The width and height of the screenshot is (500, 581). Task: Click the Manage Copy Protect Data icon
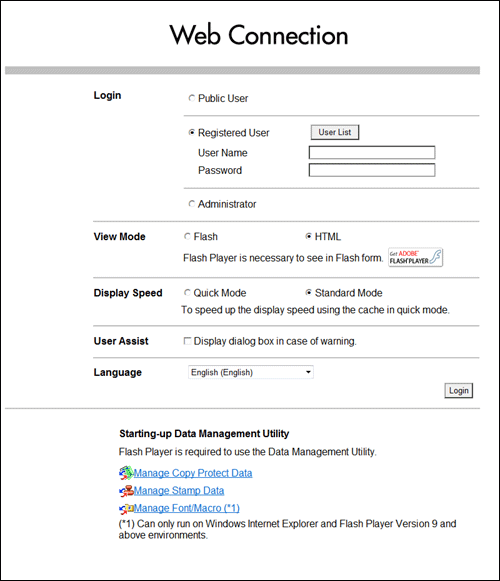pos(126,473)
